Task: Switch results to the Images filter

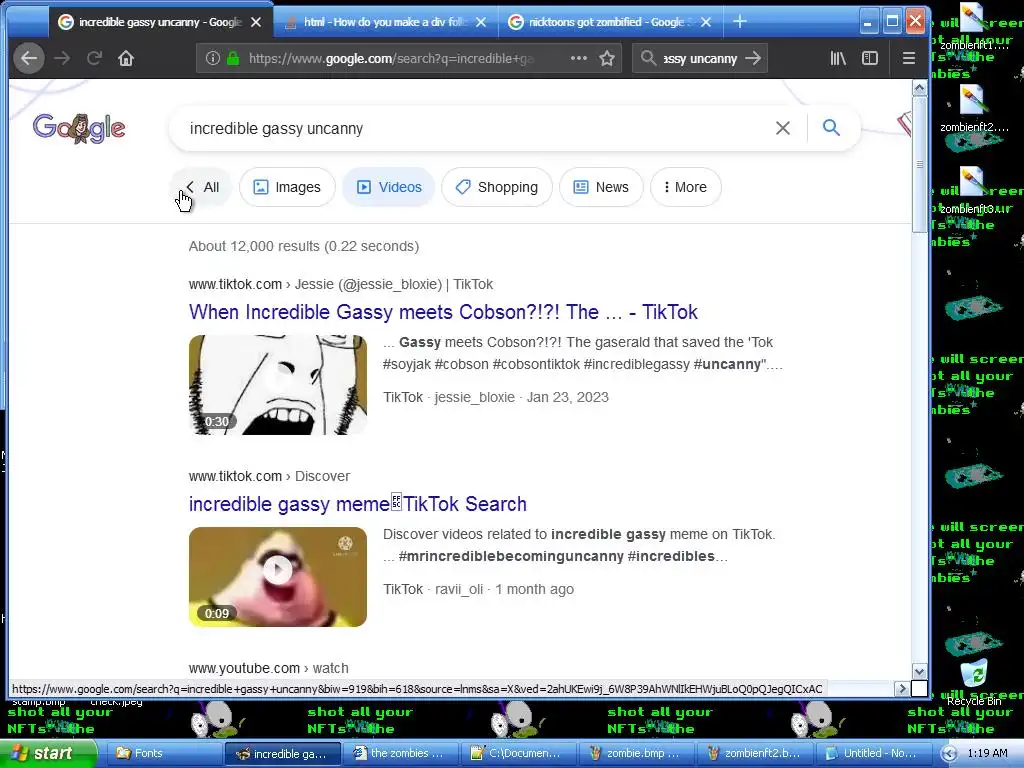Action: click(x=287, y=187)
